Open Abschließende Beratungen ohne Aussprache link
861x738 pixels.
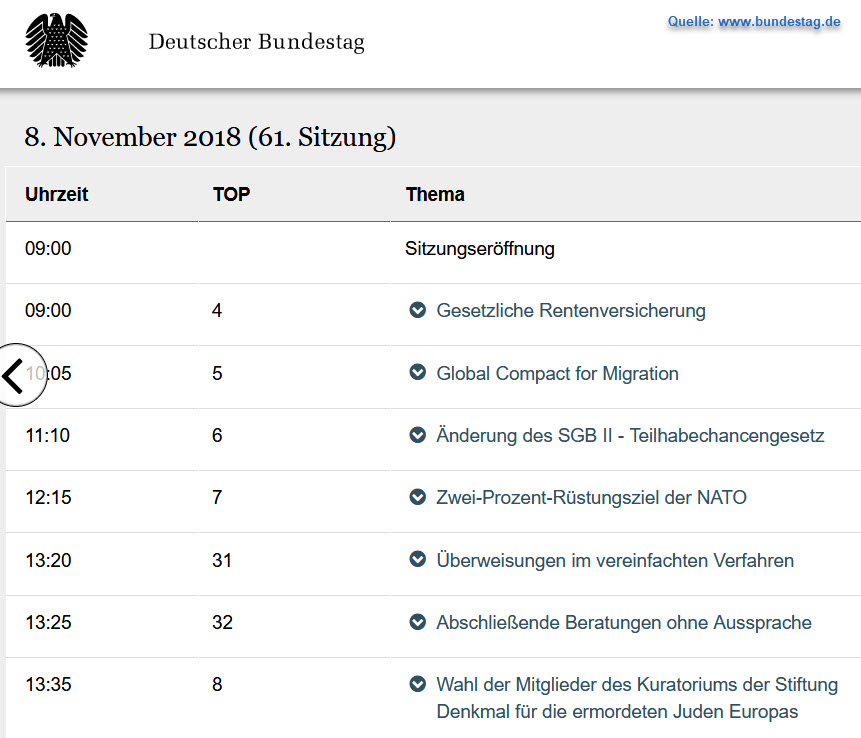tap(624, 623)
